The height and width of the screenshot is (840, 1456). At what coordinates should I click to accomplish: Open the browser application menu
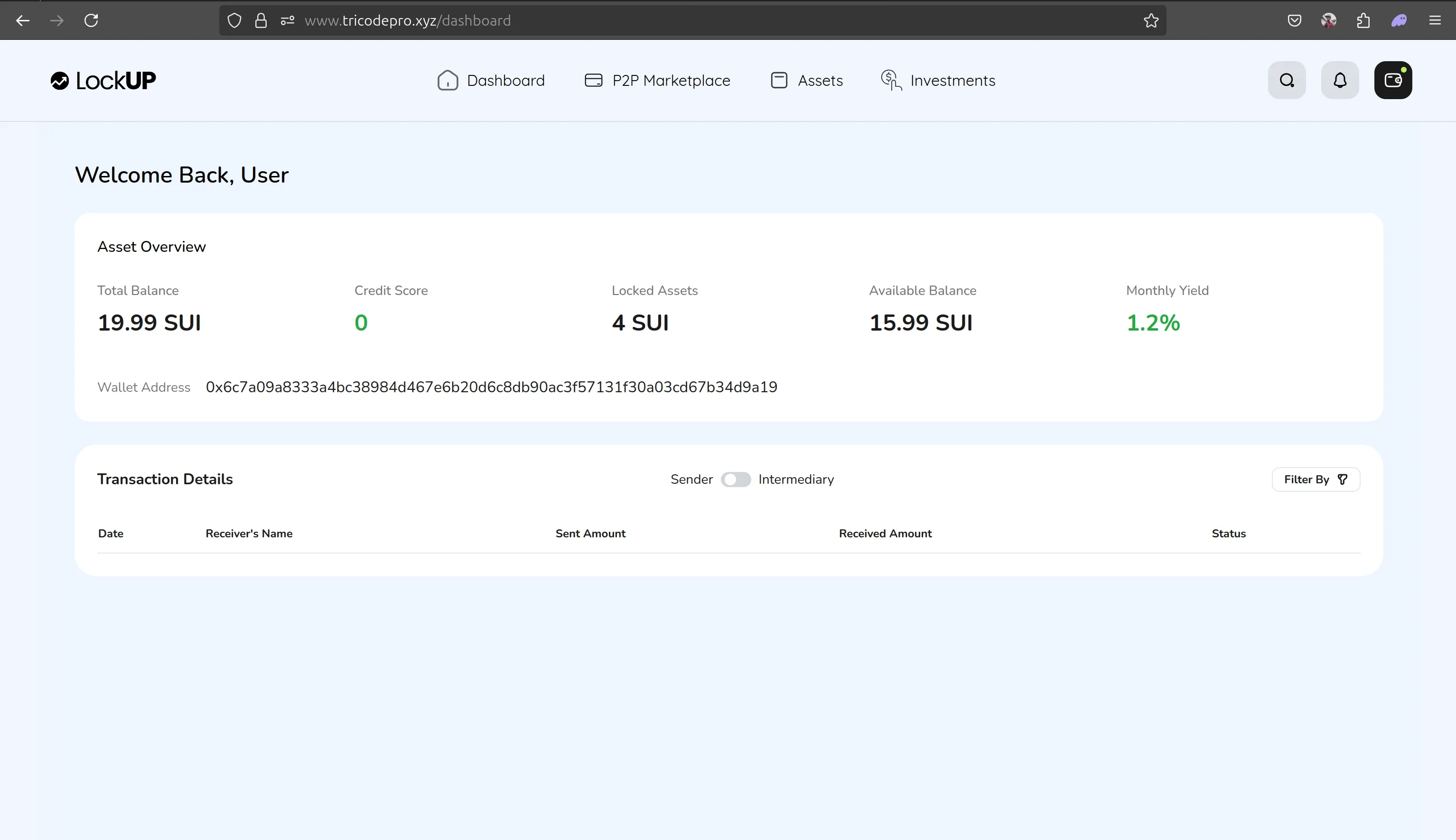(x=1436, y=20)
